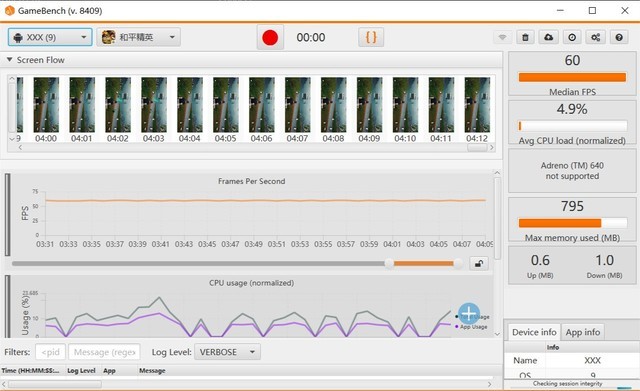Delete session using the trash icon
Image resolution: width=640 pixels, height=391 pixels.
click(x=525, y=38)
